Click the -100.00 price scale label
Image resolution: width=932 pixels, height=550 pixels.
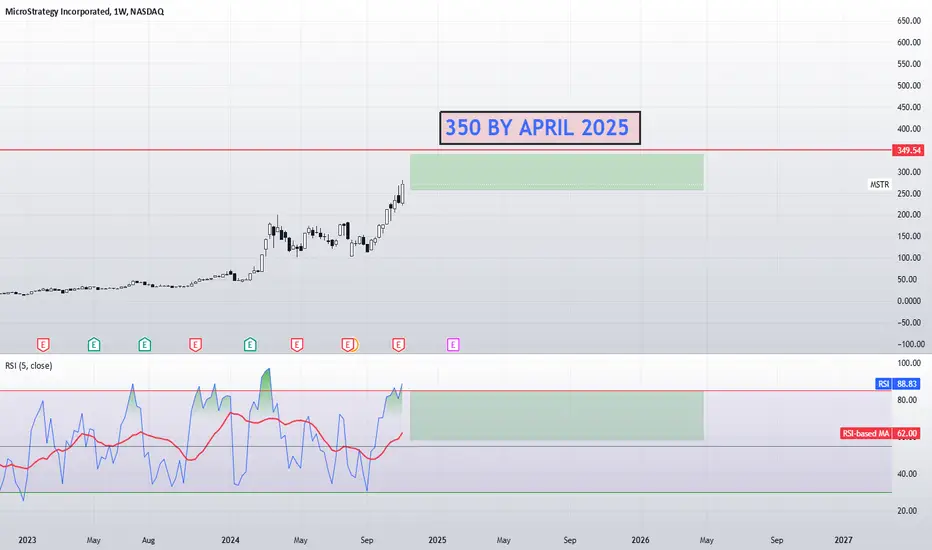tap(910, 344)
